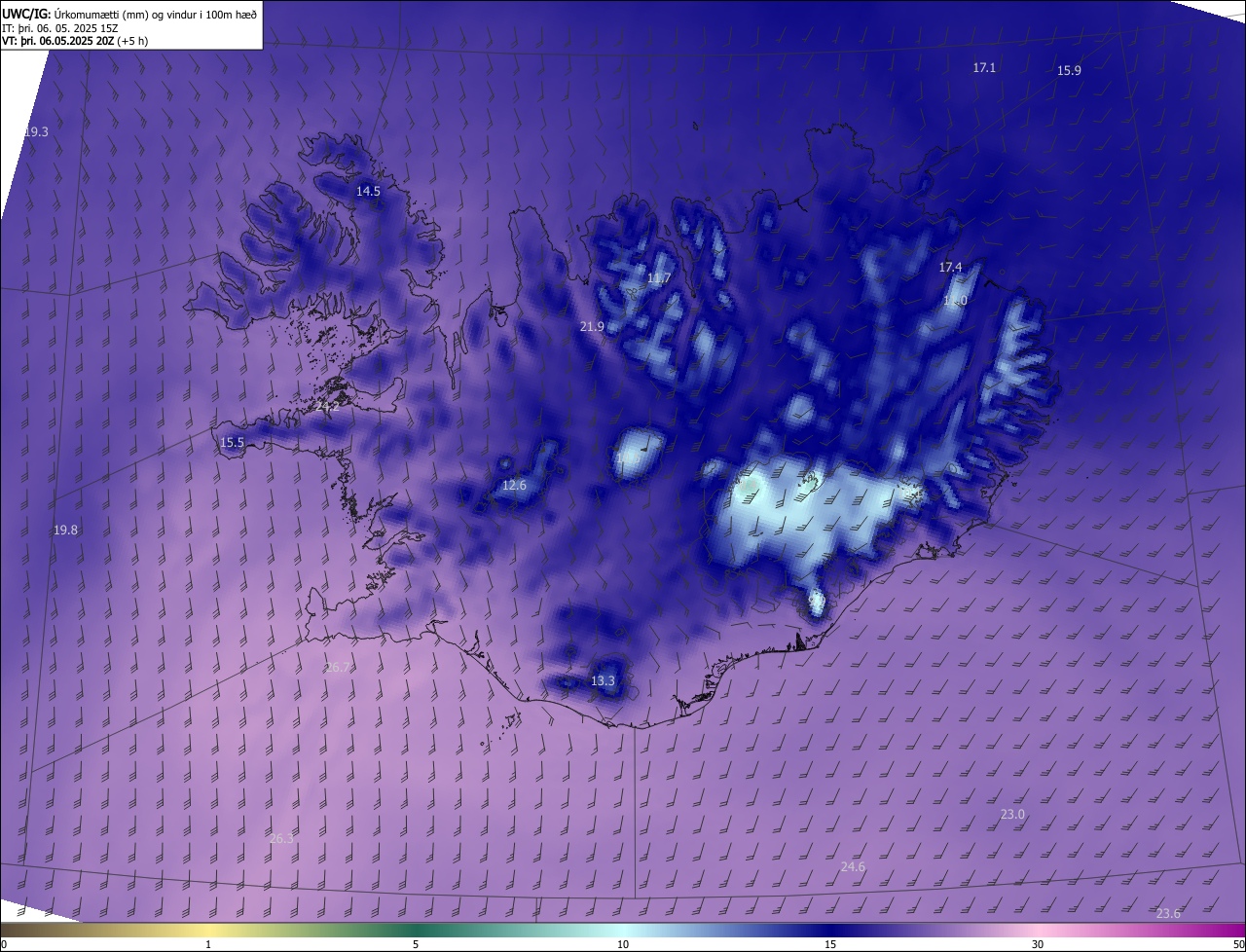Click the value label '24.2'
Viewport: 1246px width, 952px height.
pos(326,407)
